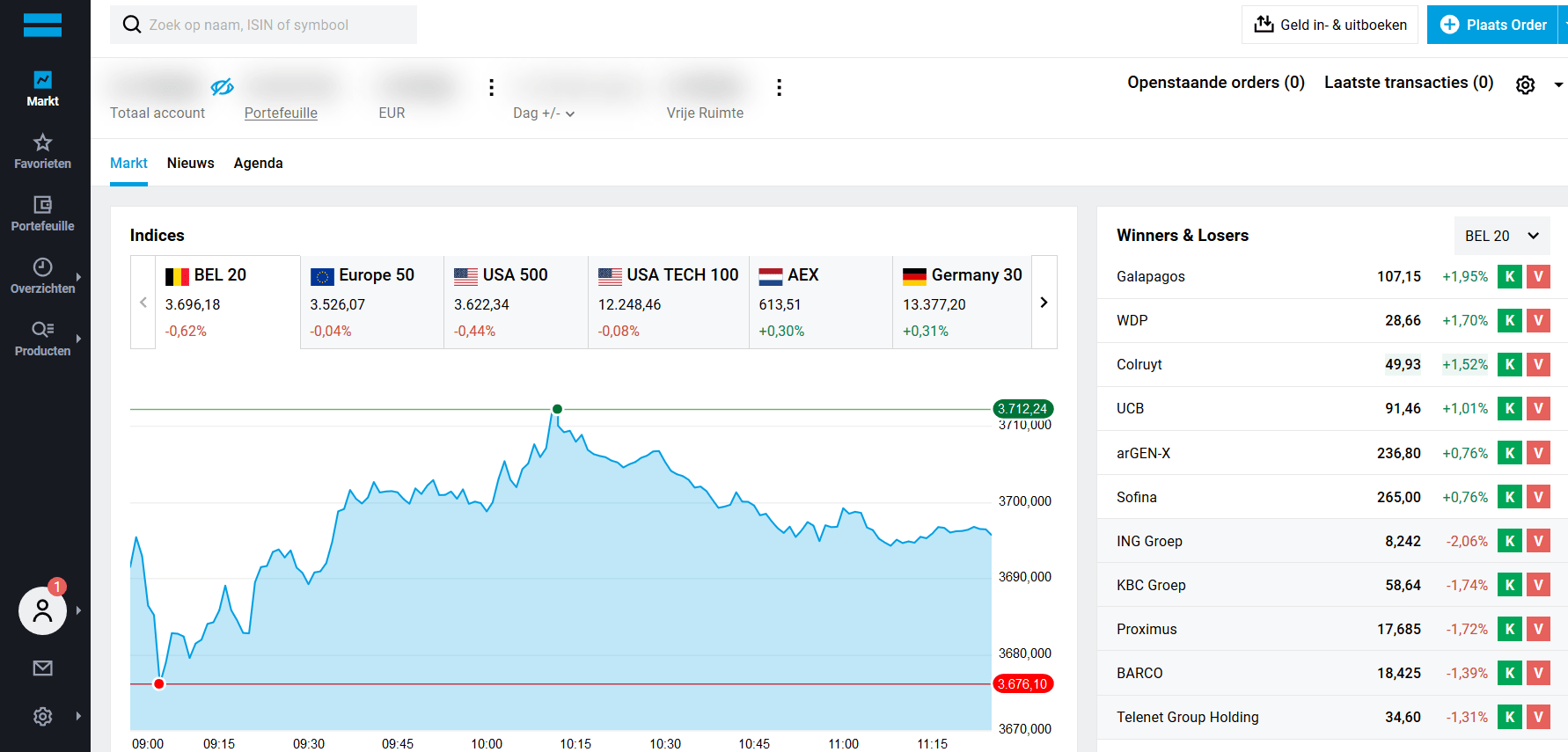Buy arGEN-X with K button
1568x752 pixels.
coord(1510,453)
